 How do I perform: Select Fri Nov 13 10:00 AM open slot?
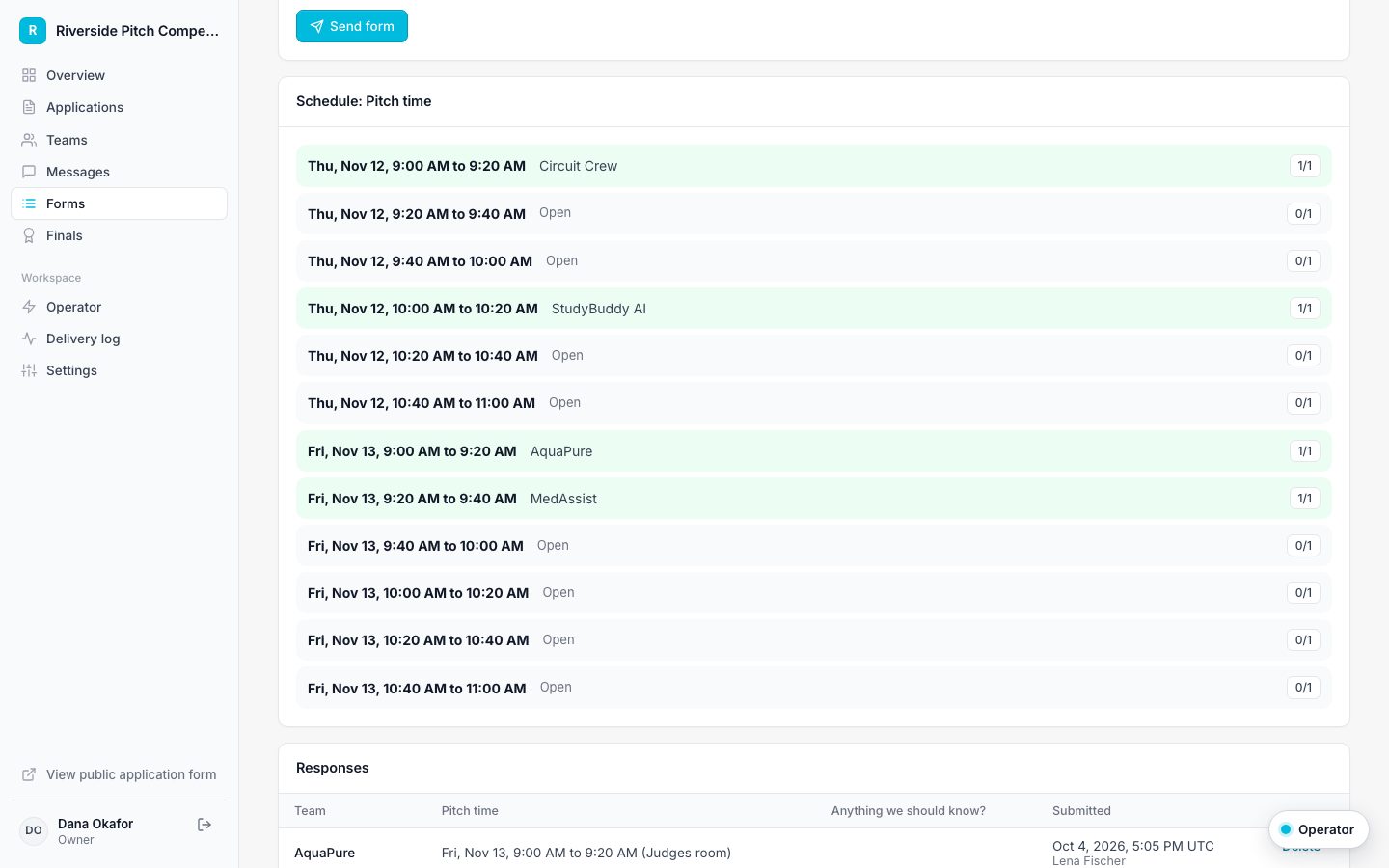[x=814, y=593]
